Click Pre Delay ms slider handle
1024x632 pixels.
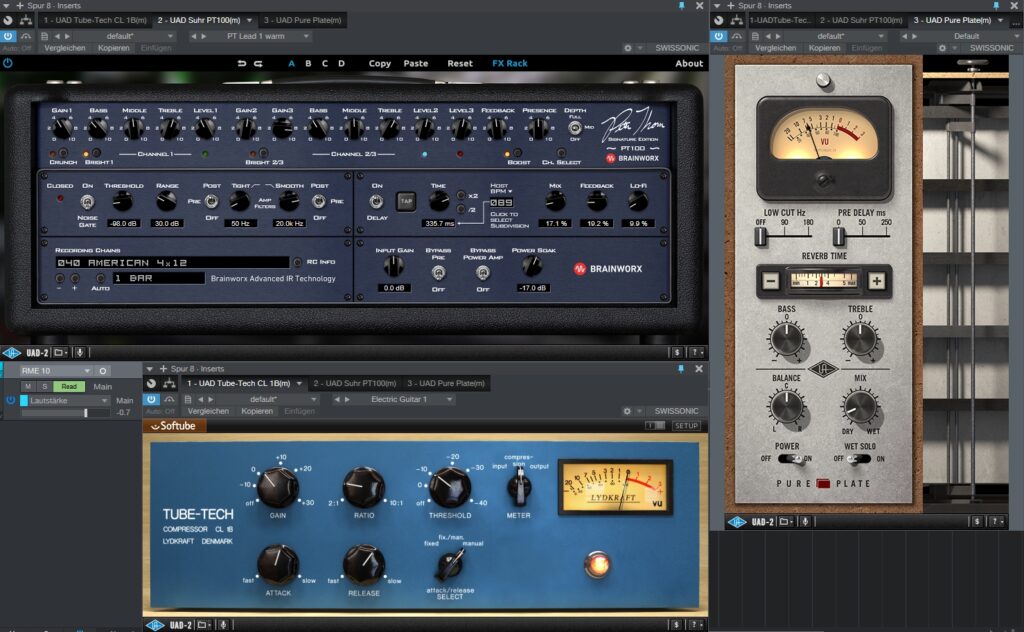839,236
